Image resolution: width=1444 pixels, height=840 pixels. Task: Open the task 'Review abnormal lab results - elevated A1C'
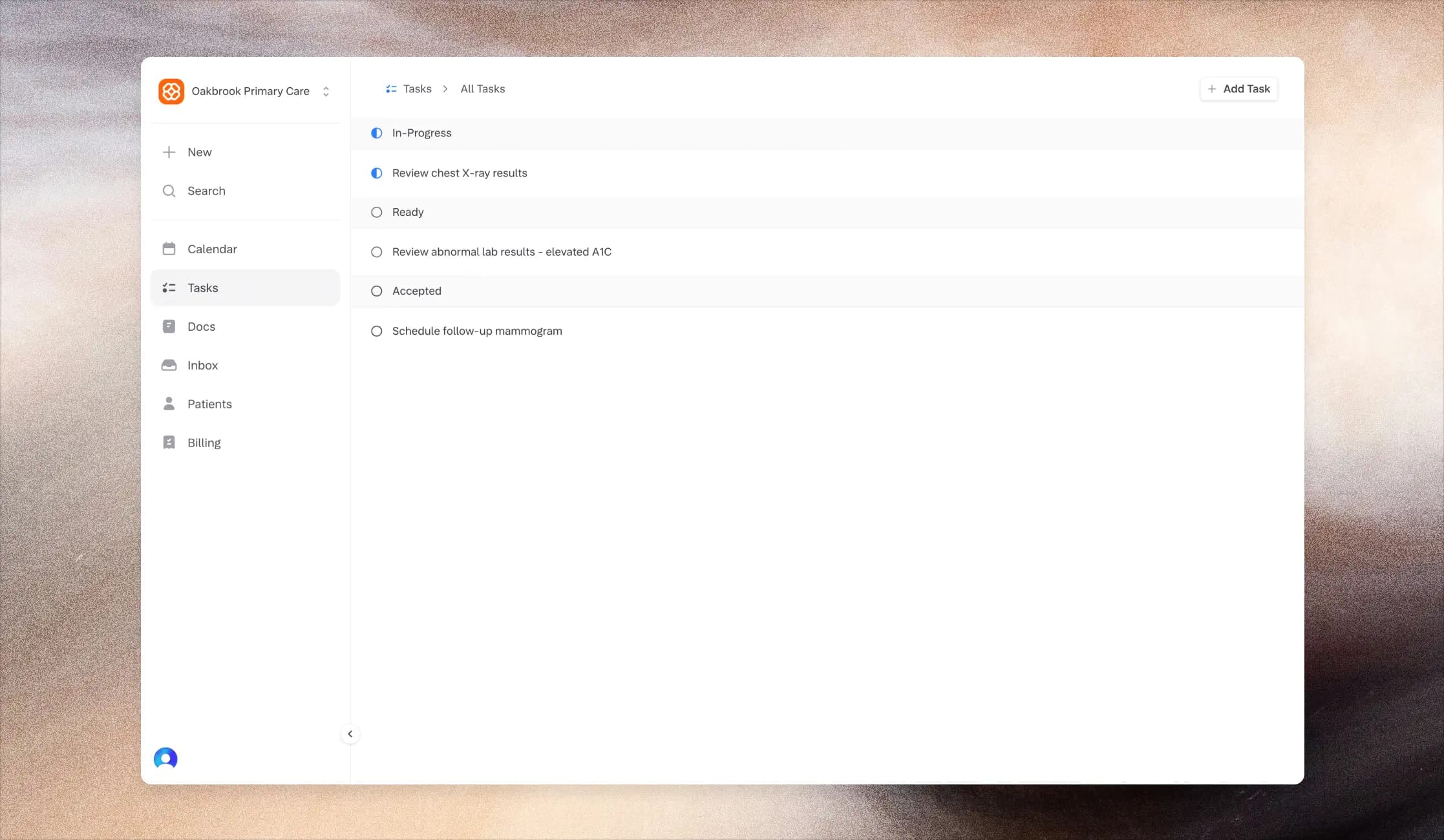pyautogui.click(x=502, y=252)
